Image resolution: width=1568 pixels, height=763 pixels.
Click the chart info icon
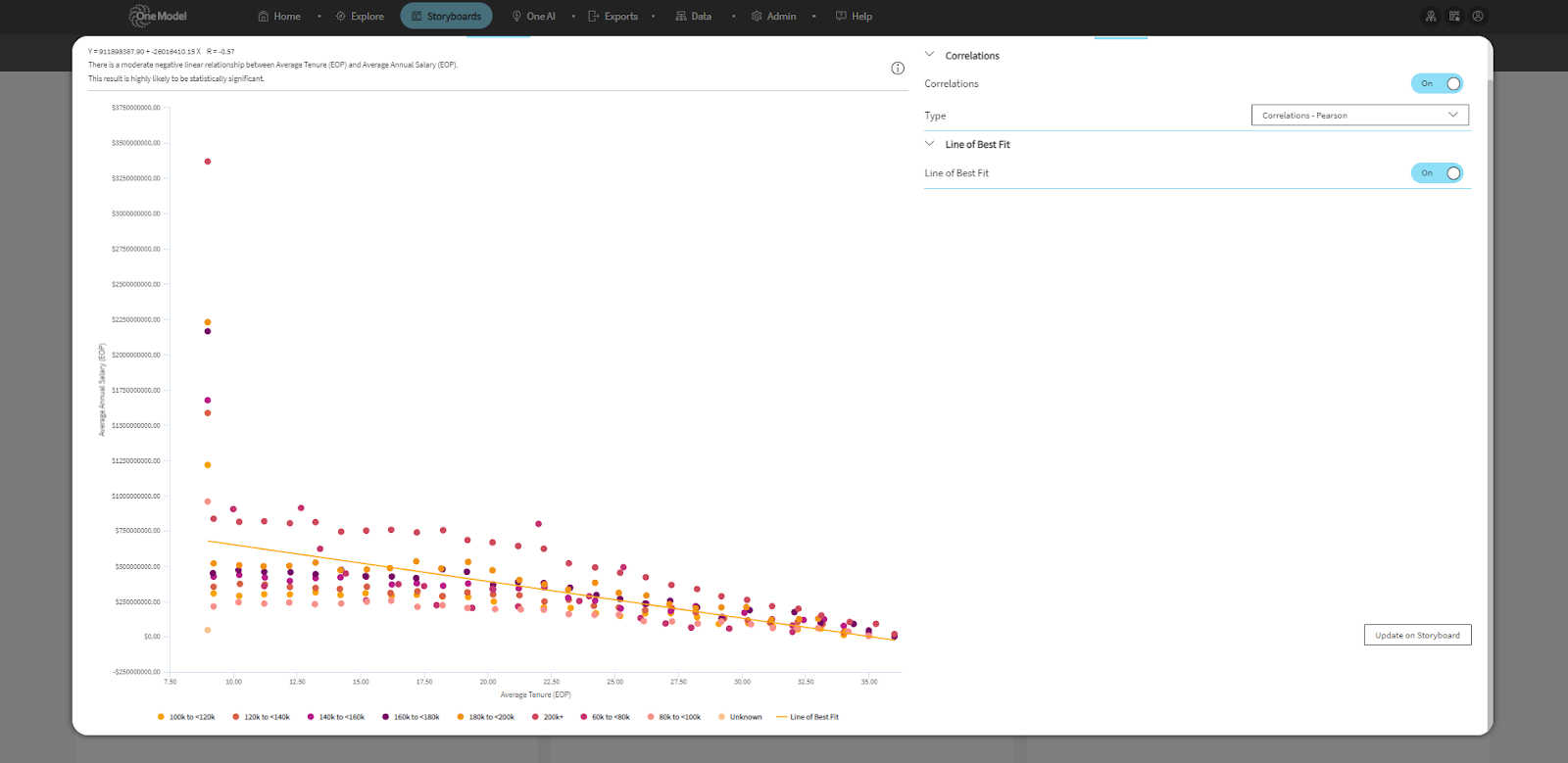point(897,69)
